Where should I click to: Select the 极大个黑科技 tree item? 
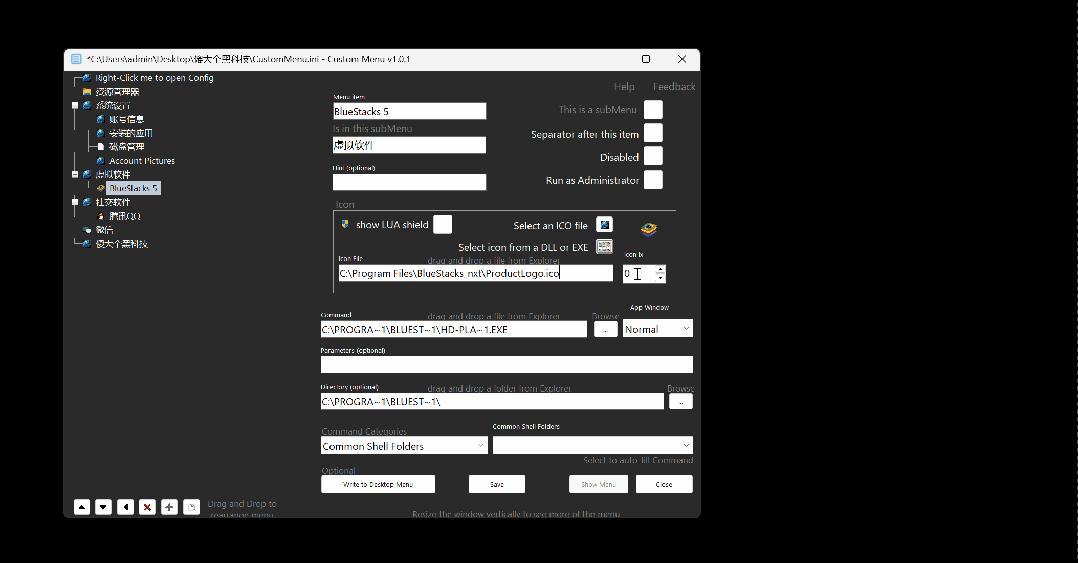pos(122,243)
